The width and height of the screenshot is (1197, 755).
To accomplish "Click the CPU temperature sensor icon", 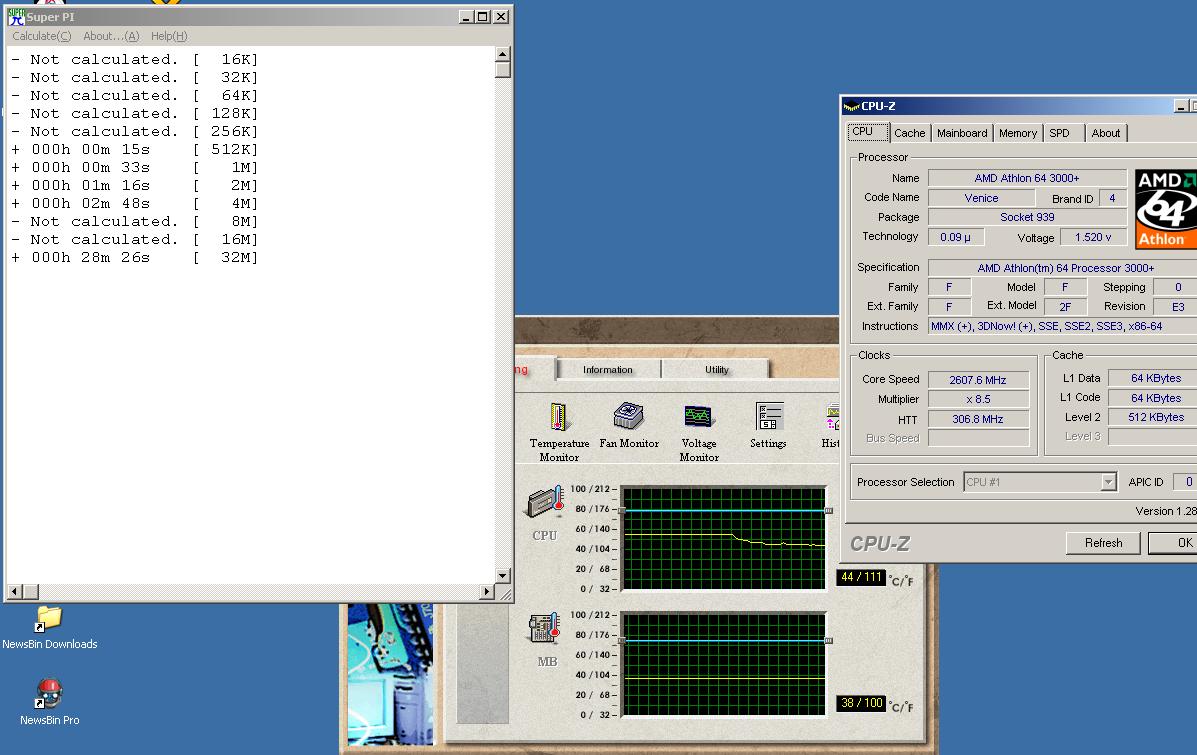I will click(x=545, y=502).
